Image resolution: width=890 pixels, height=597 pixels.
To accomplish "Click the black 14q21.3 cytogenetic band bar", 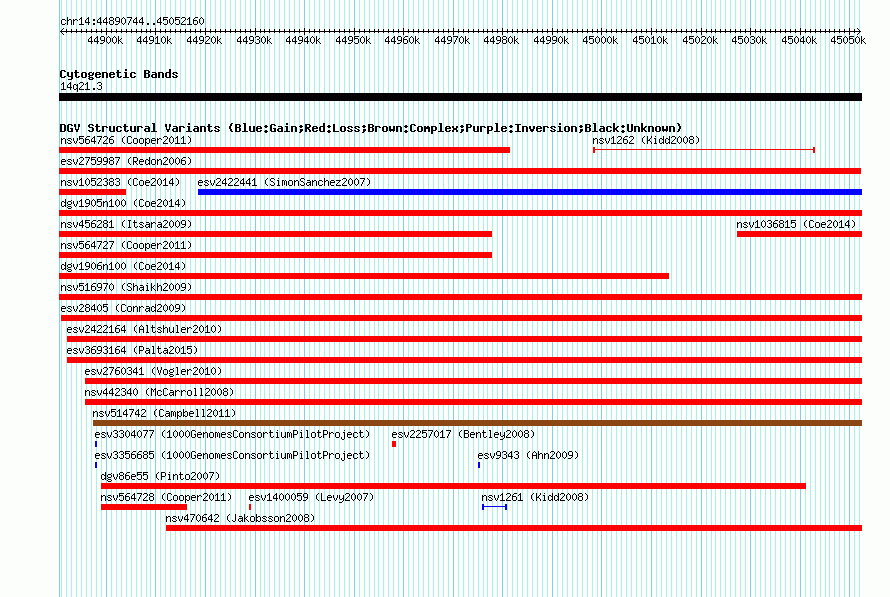I will click(x=460, y=97).
